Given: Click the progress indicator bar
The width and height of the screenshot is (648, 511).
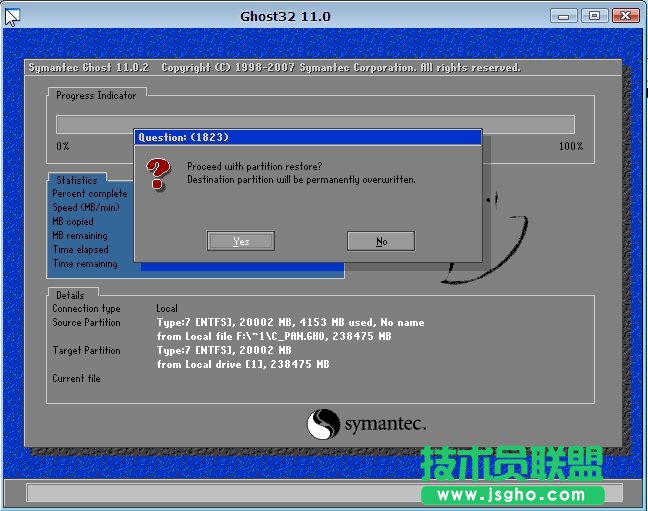Looking at the screenshot, I should click(x=315, y=124).
